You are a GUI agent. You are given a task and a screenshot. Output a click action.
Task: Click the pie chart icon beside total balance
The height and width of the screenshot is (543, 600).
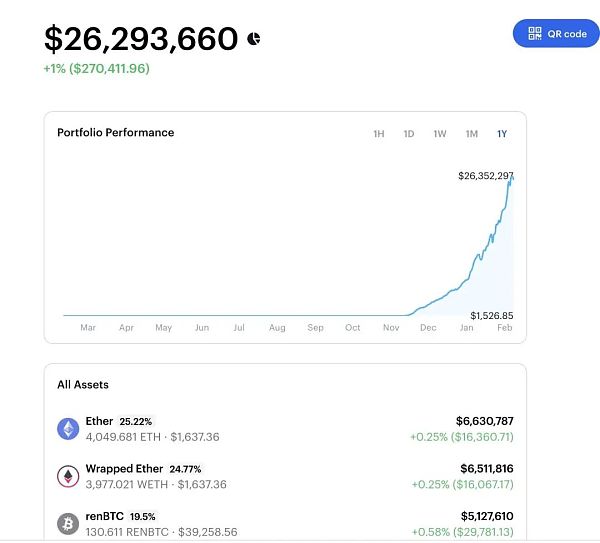(254, 39)
